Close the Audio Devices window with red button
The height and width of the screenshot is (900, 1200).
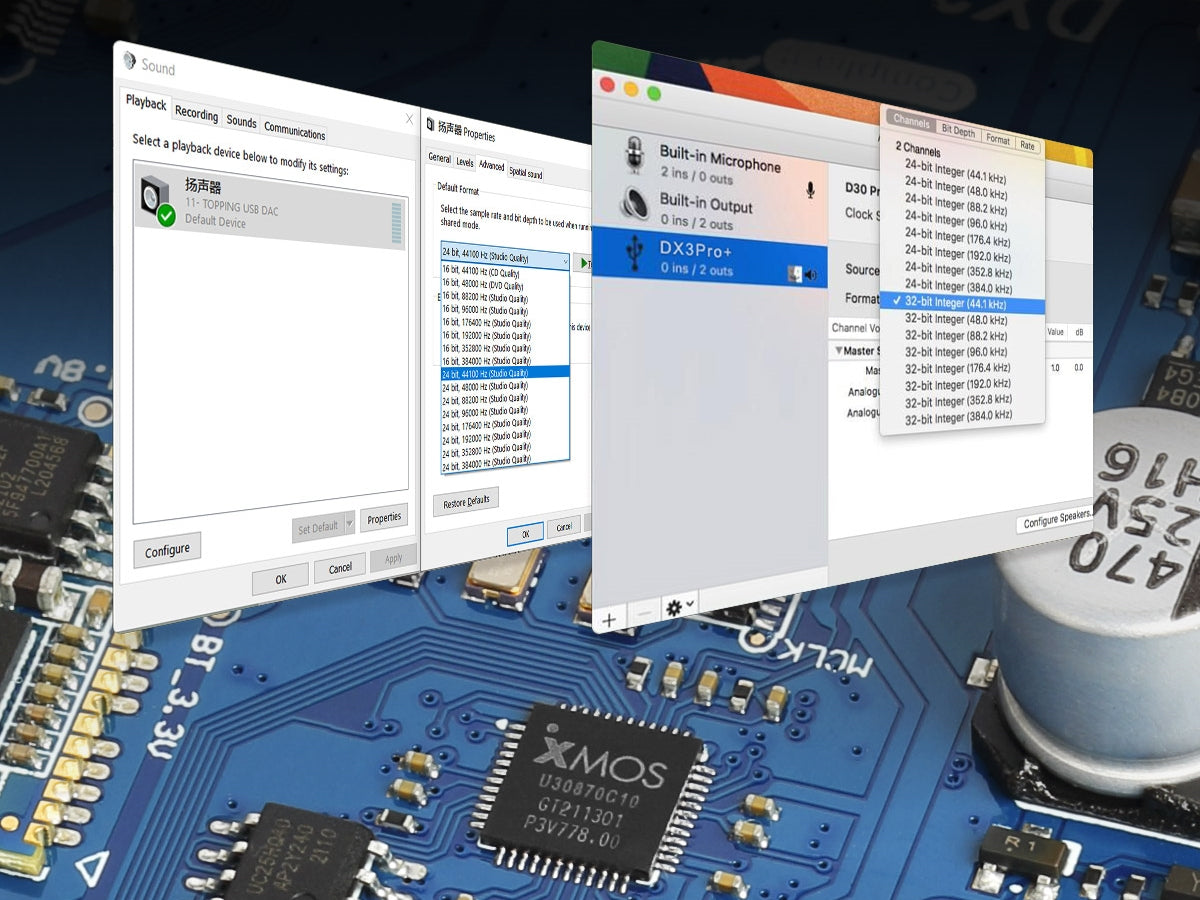[x=606, y=86]
